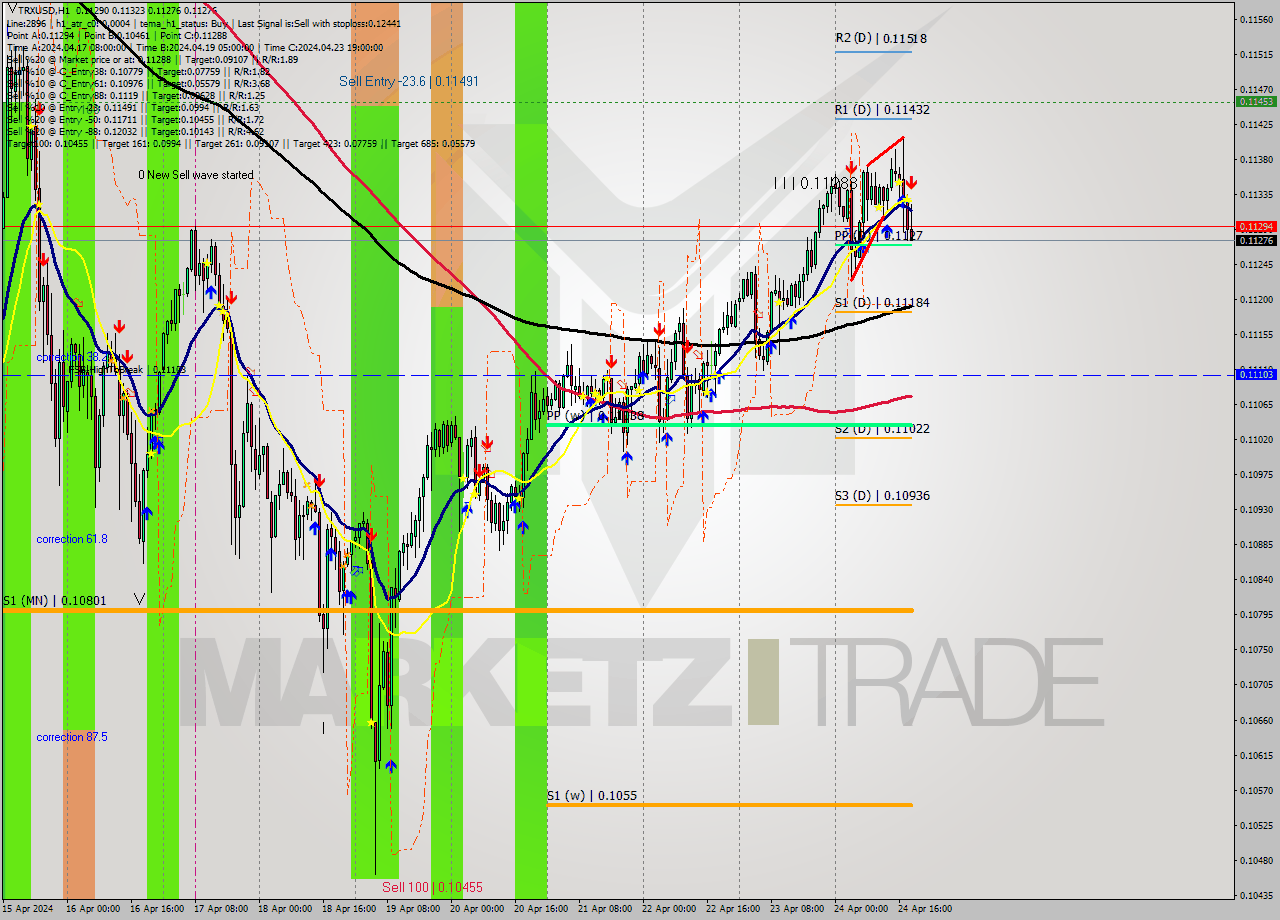Click the 'correction 87.5' label
Image resolution: width=1280 pixels, height=920 pixels.
point(72,737)
